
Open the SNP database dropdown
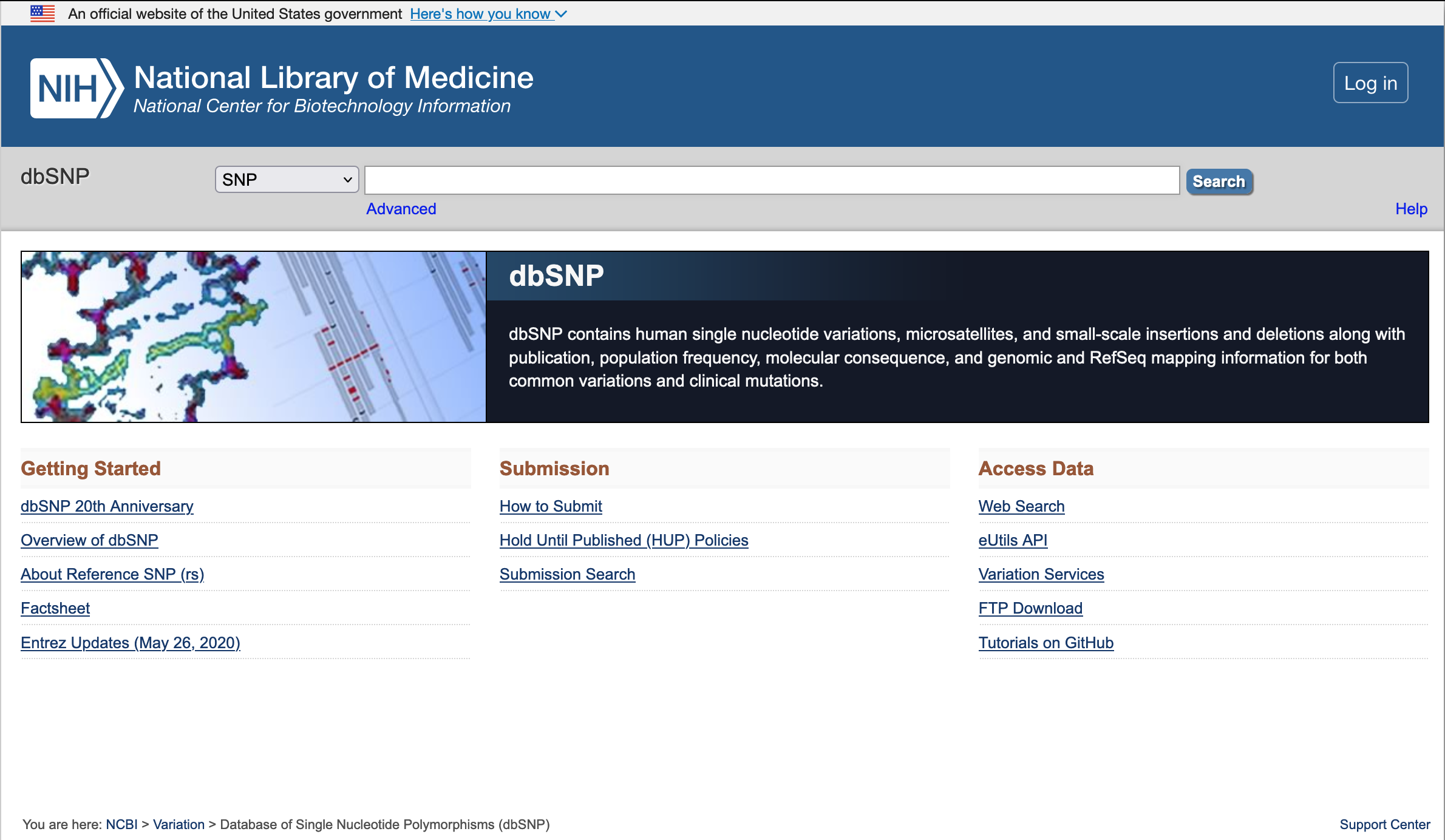pyautogui.click(x=287, y=180)
